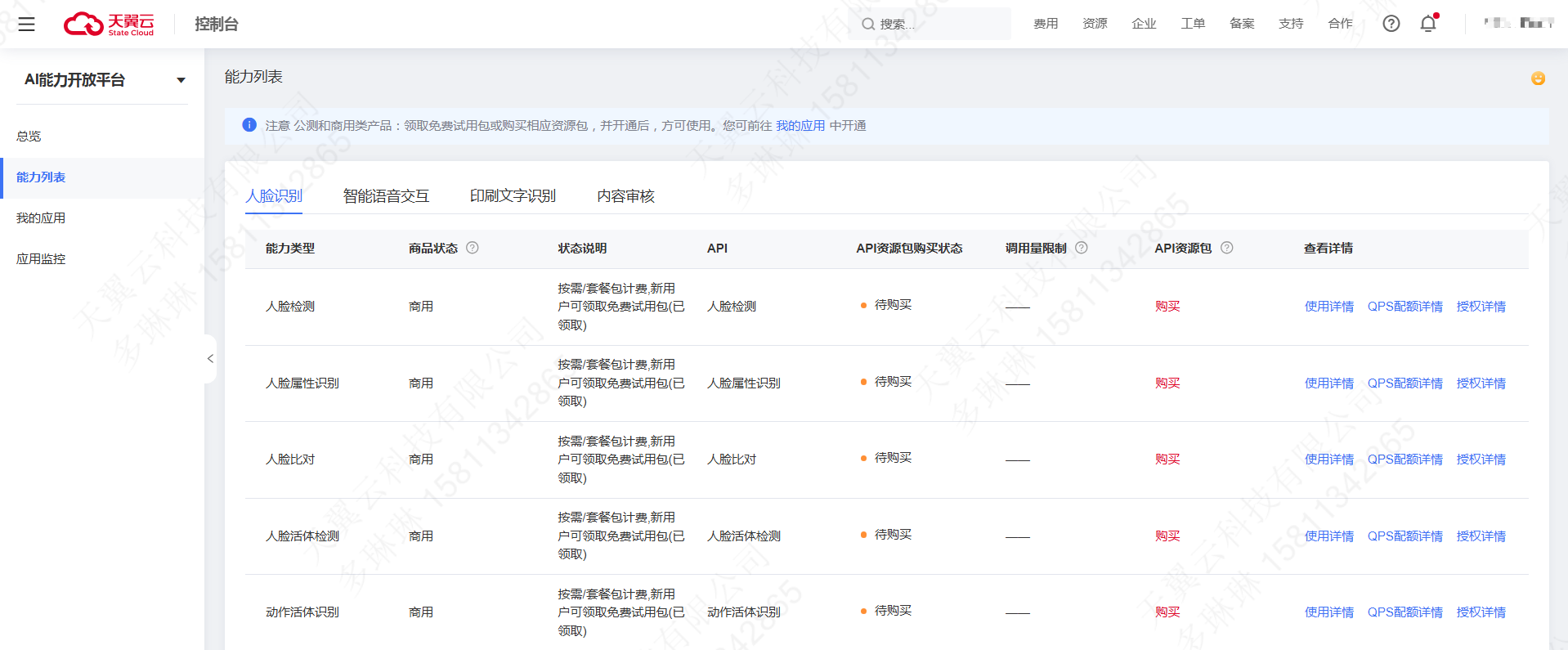Viewport: 1568px width, 650px height.
Task: Click 购买 for 人脸活体检测
Action: tap(1167, 536)
